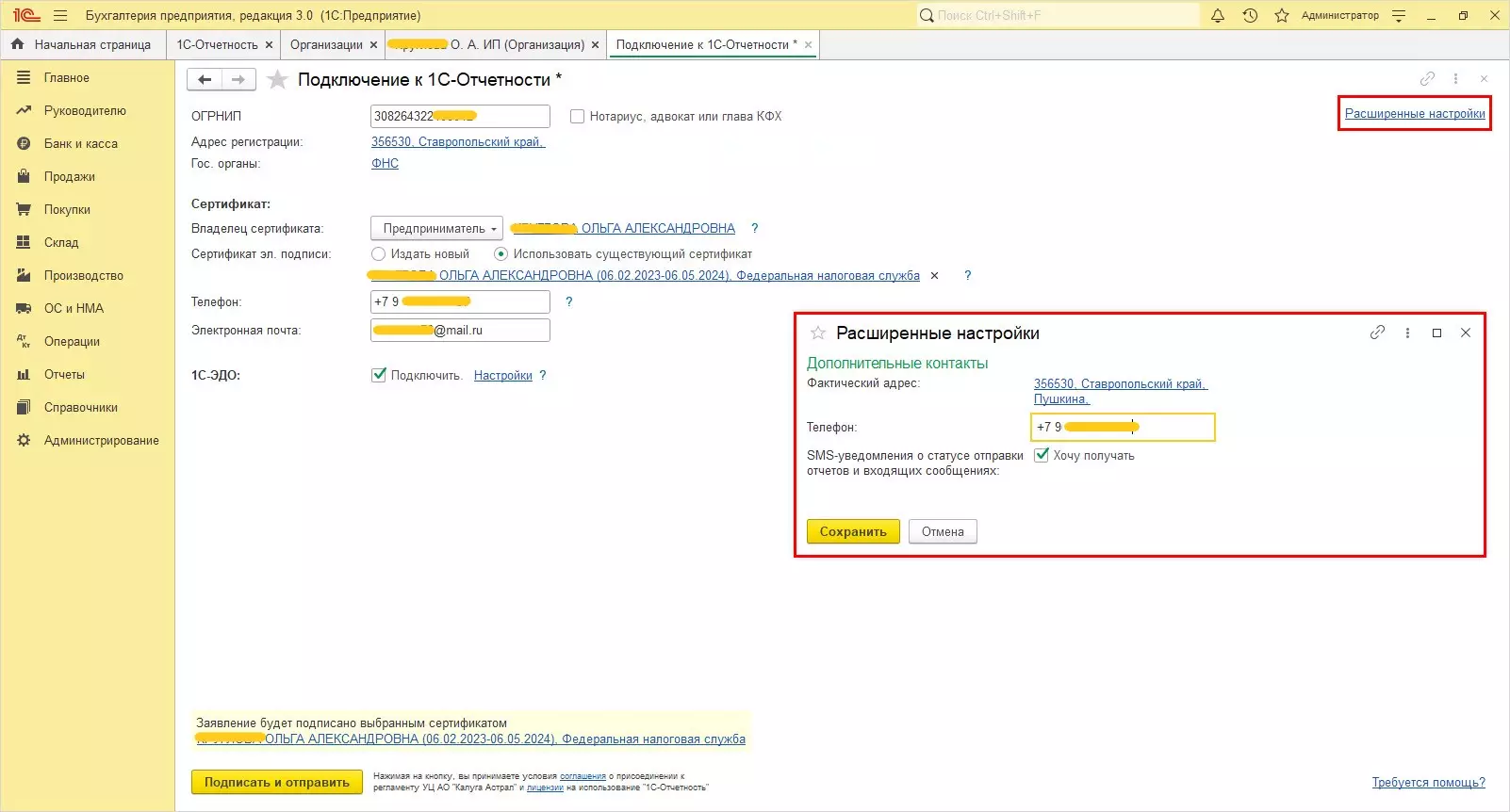Open help question mark next to 1С-ЭДО Настройки
Image resolution: width=1510 pixels, height=812 pixels.
[x=543, y=375]
